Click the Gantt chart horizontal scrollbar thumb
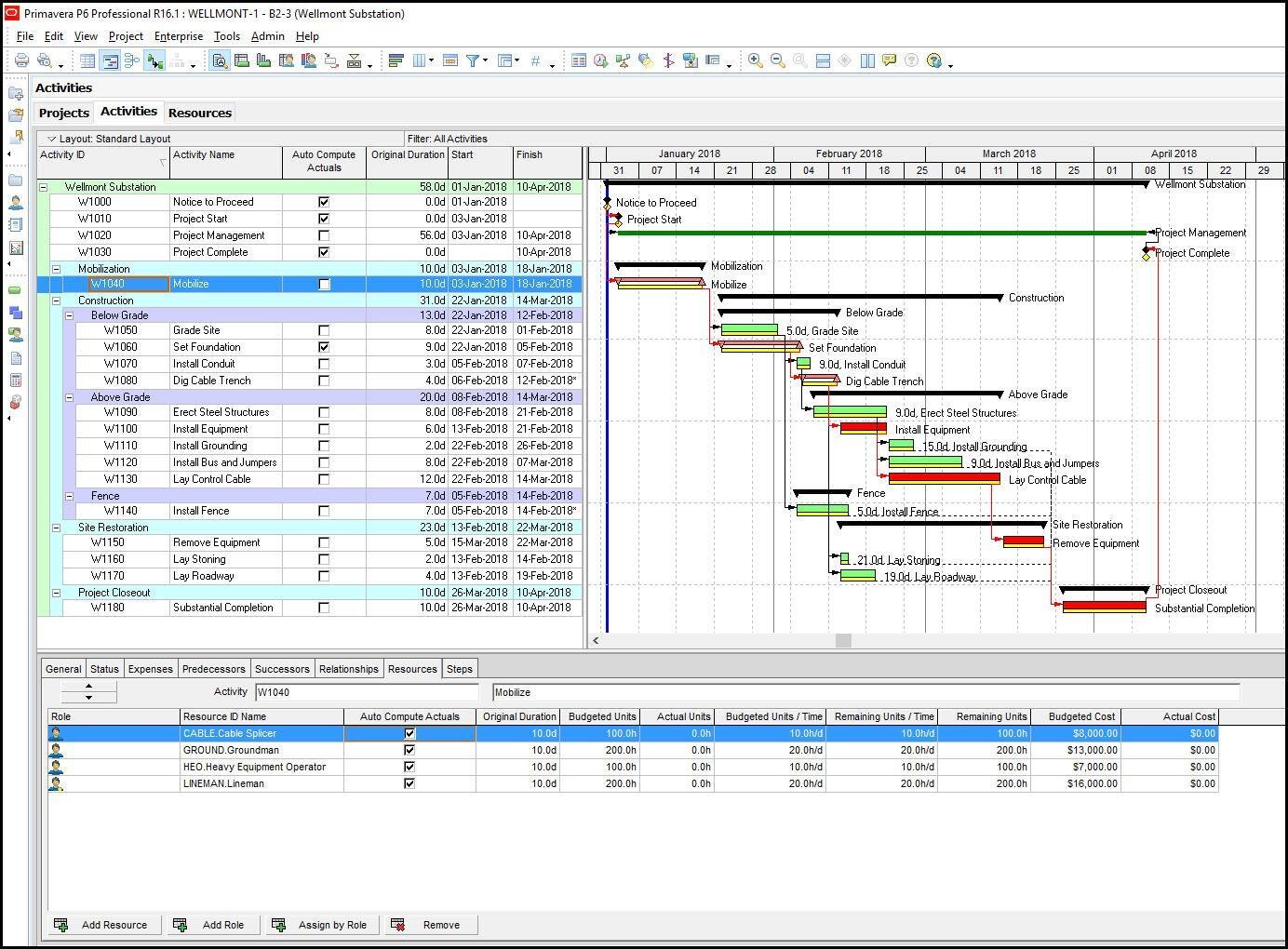 [x=843, y=640]
